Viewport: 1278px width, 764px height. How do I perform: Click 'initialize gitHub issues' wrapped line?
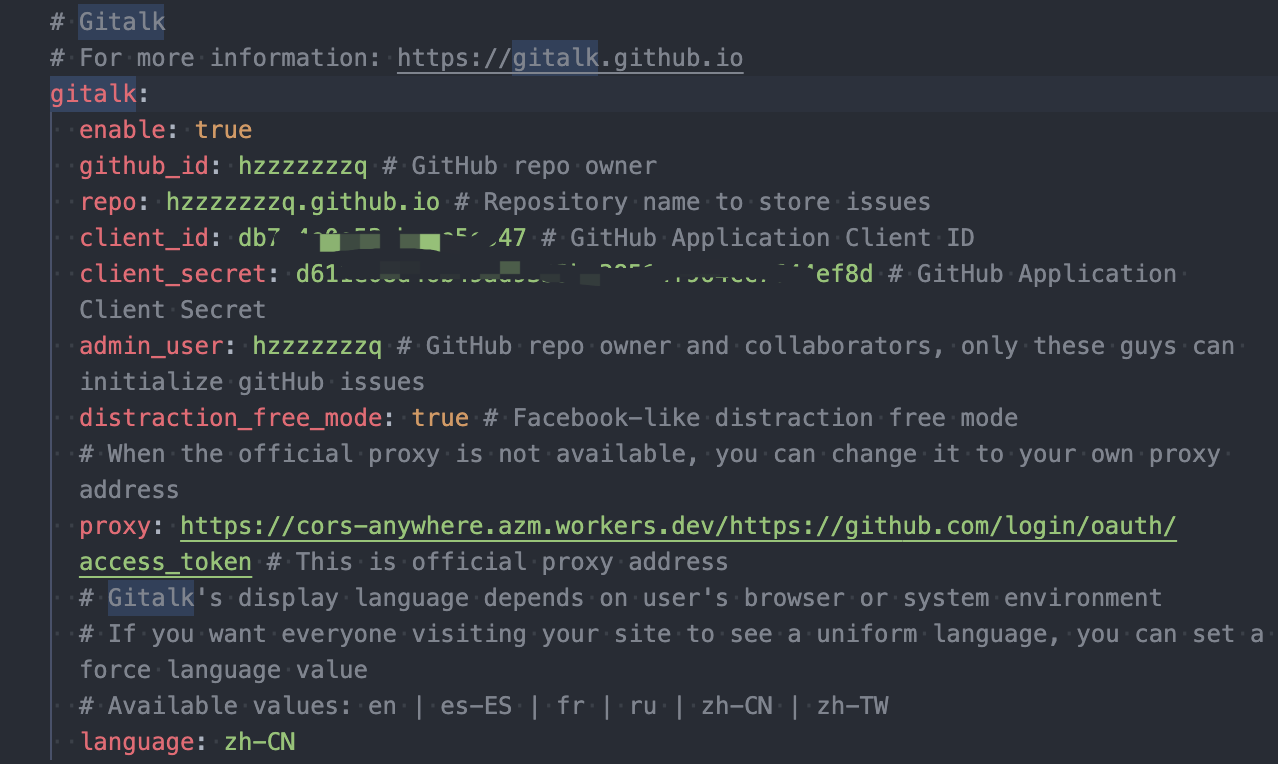click(252, 382)
